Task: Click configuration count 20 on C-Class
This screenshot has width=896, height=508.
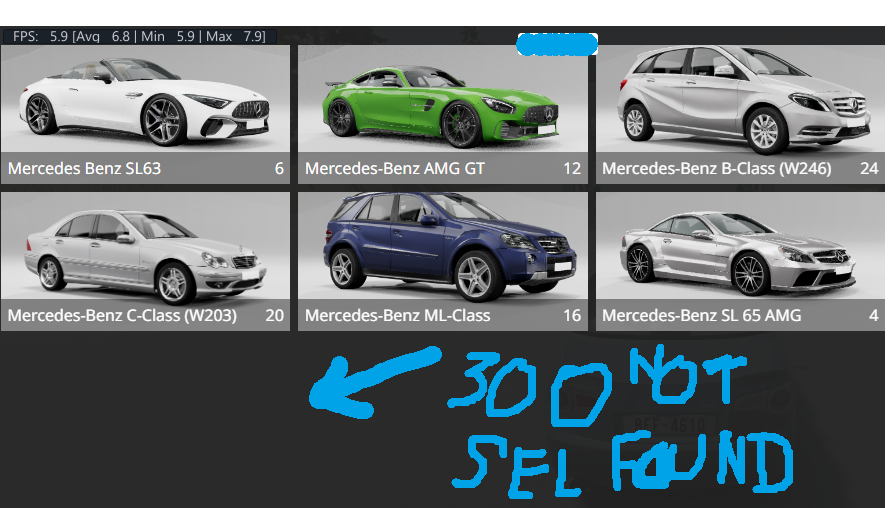Action: click(x=275, y=315)
